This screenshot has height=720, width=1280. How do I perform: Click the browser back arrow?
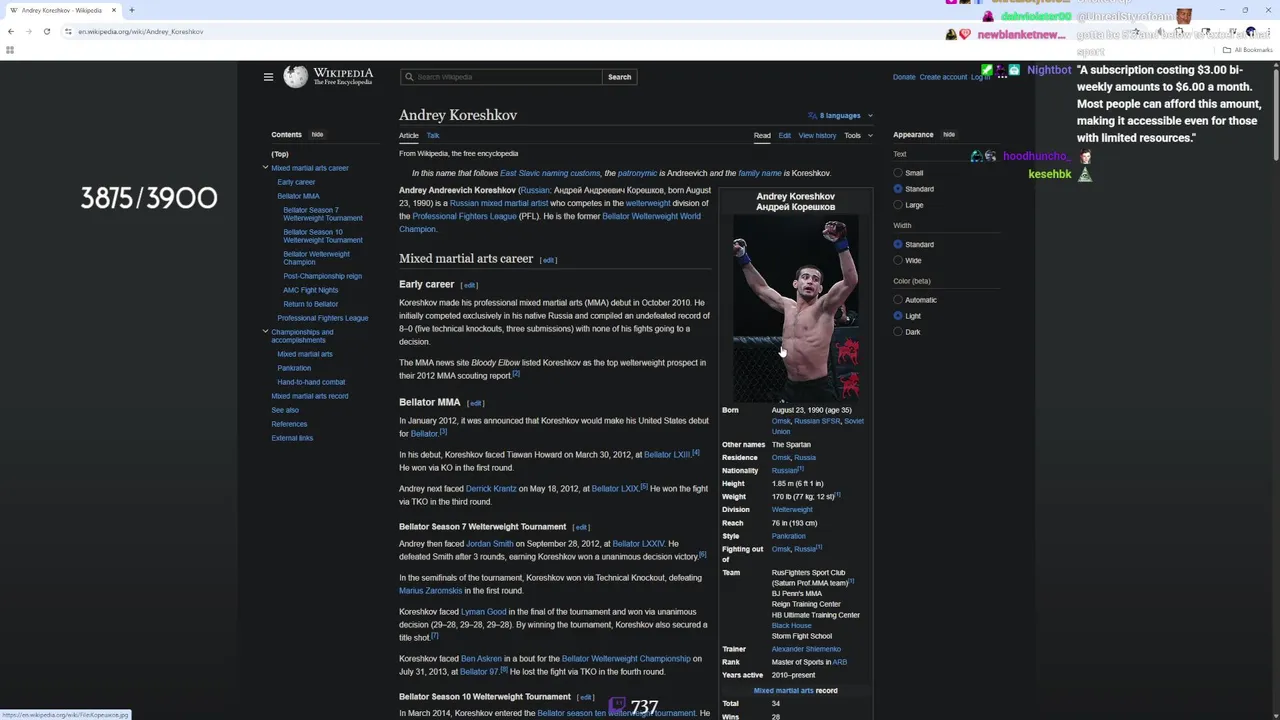(10, 31)
